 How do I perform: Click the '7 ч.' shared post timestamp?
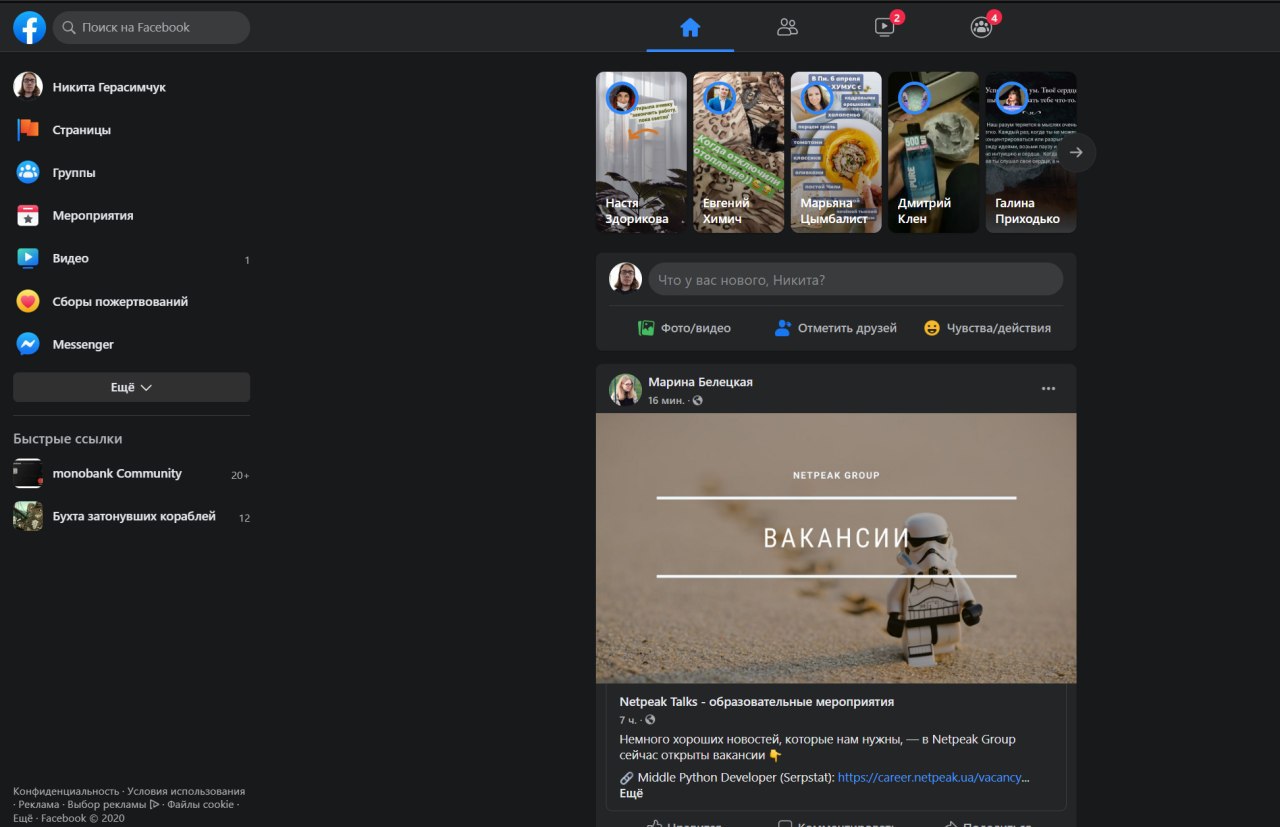pos(628,720)
